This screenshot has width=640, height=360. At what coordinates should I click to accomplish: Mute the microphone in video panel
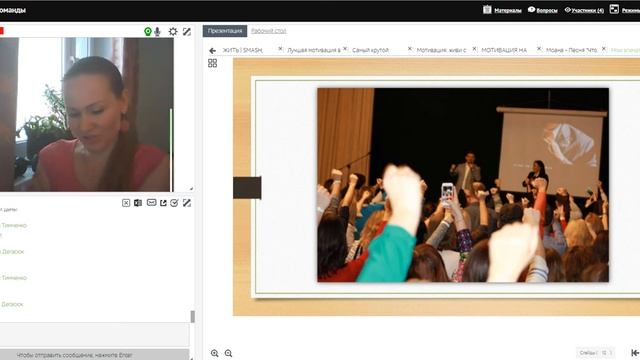pyautogui.click(x=158, y=31)
